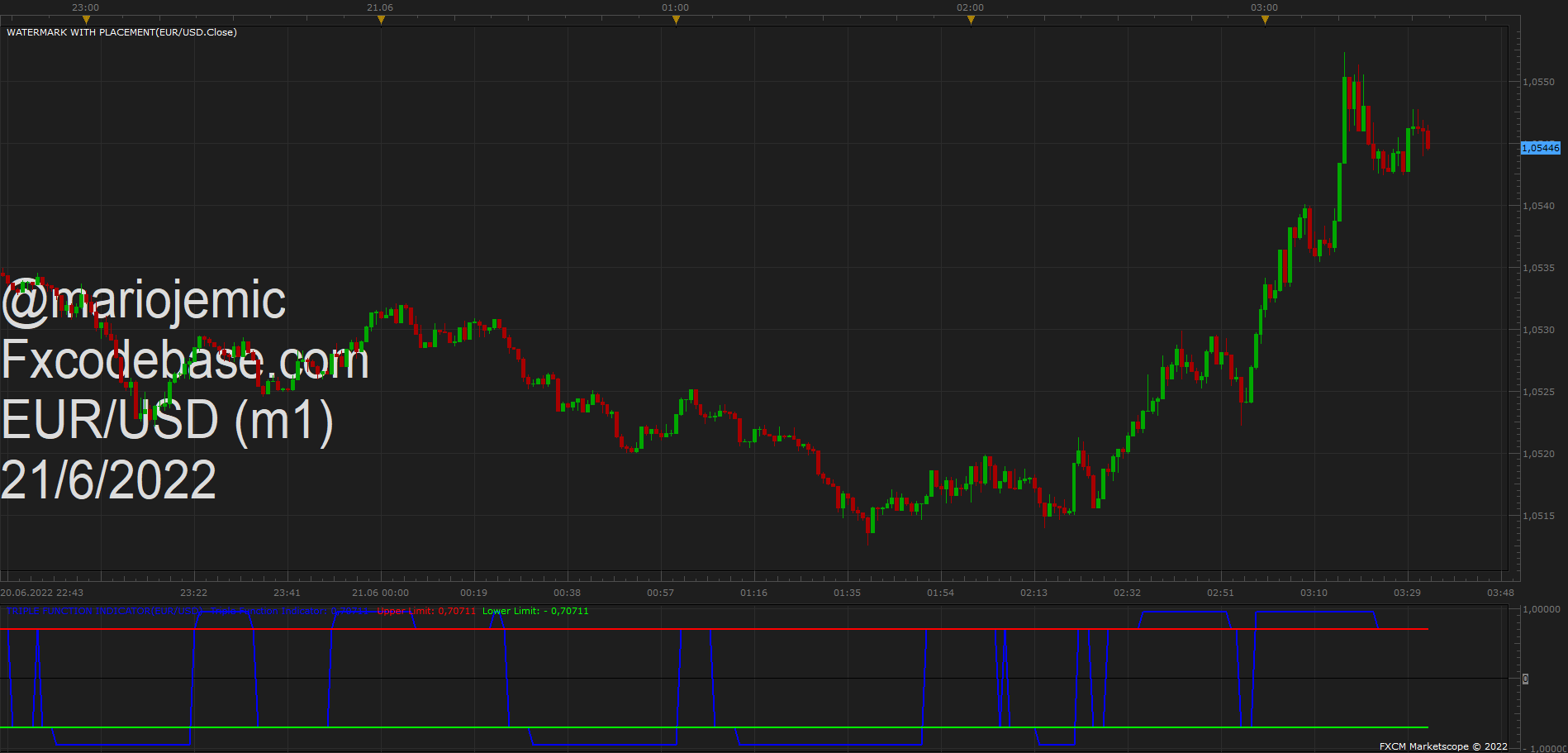Click the highlighted 0 marker on indicator axis
This screenshot has width=1568, height=753.
(x=1525, y=679)
